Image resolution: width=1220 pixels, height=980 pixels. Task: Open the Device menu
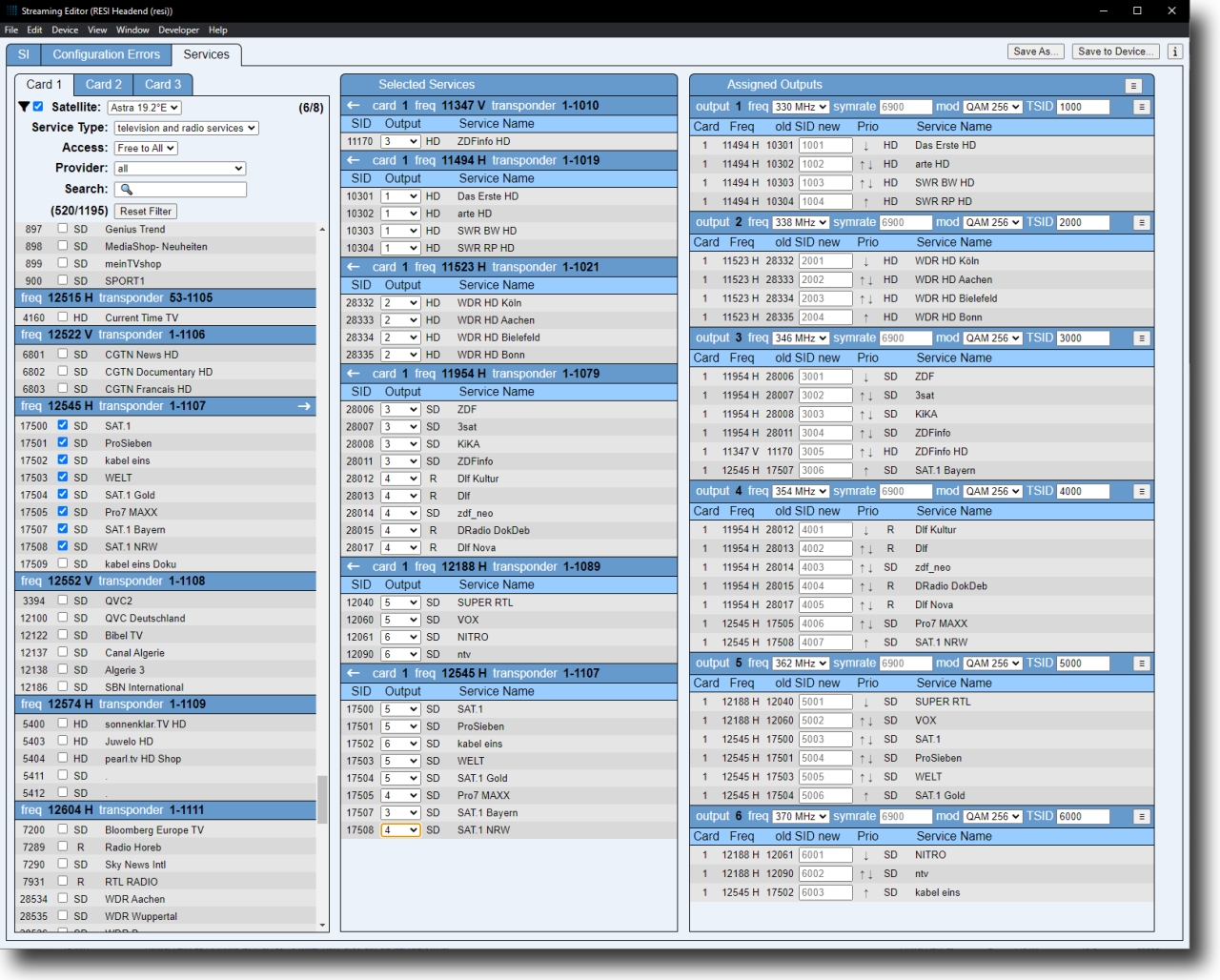65,30
